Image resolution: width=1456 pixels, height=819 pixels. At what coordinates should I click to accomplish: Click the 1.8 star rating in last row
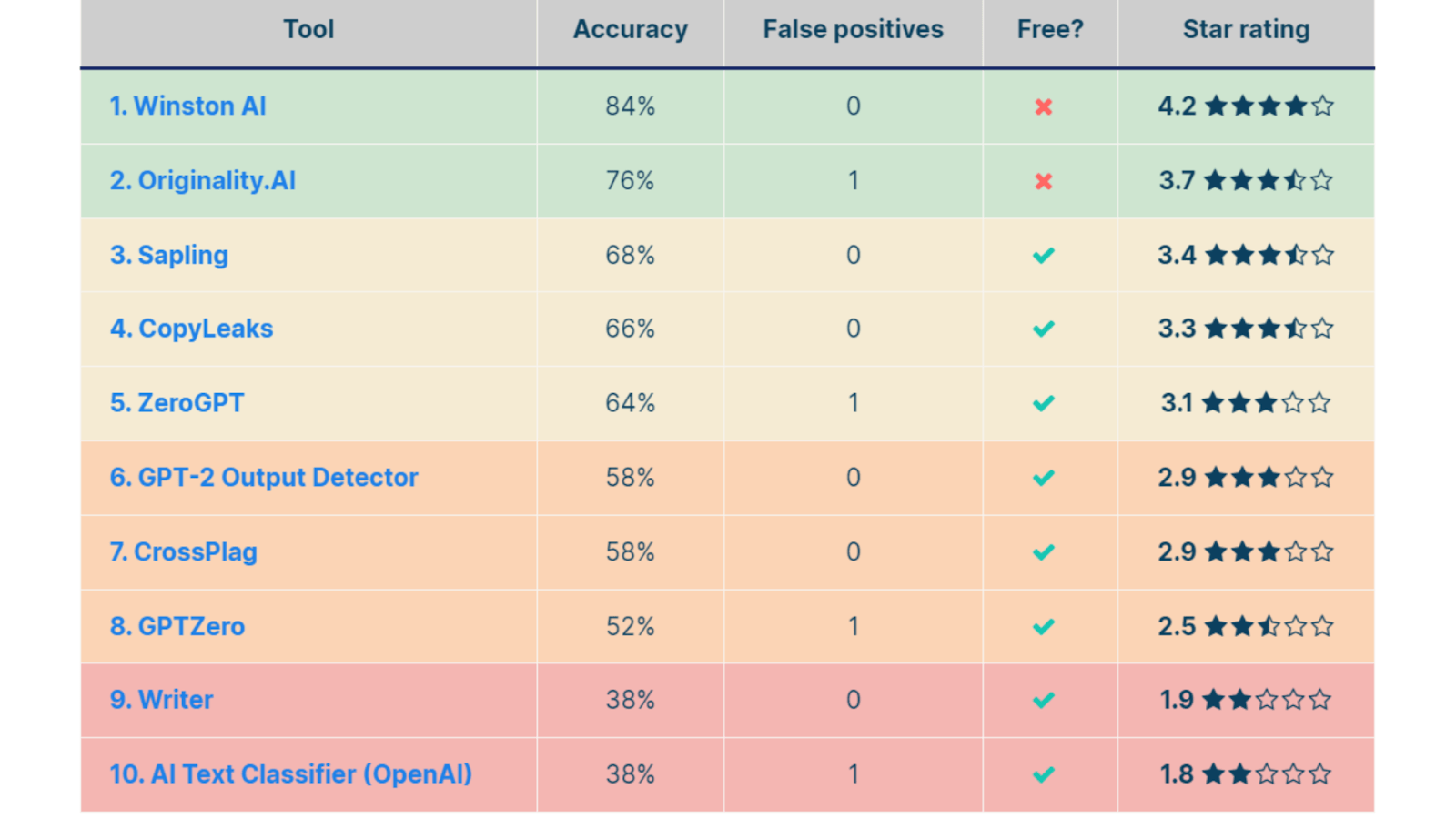click(1246, 774)
